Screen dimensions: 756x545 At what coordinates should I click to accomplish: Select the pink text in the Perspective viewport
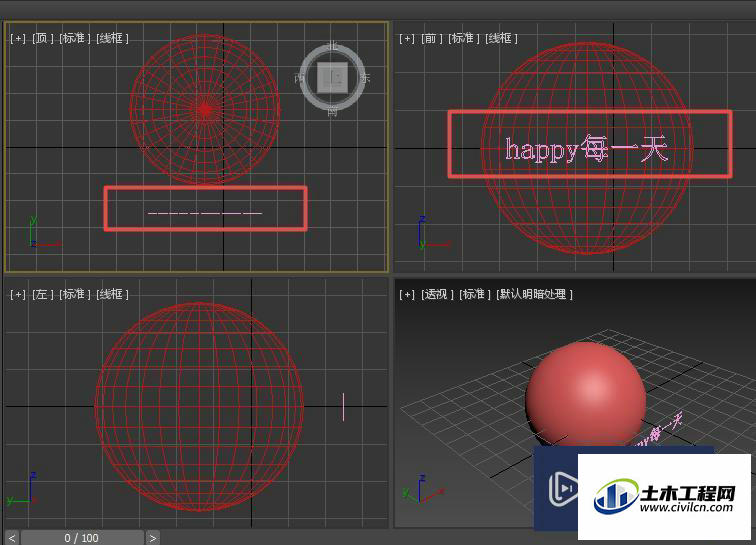tap(661, 431)
